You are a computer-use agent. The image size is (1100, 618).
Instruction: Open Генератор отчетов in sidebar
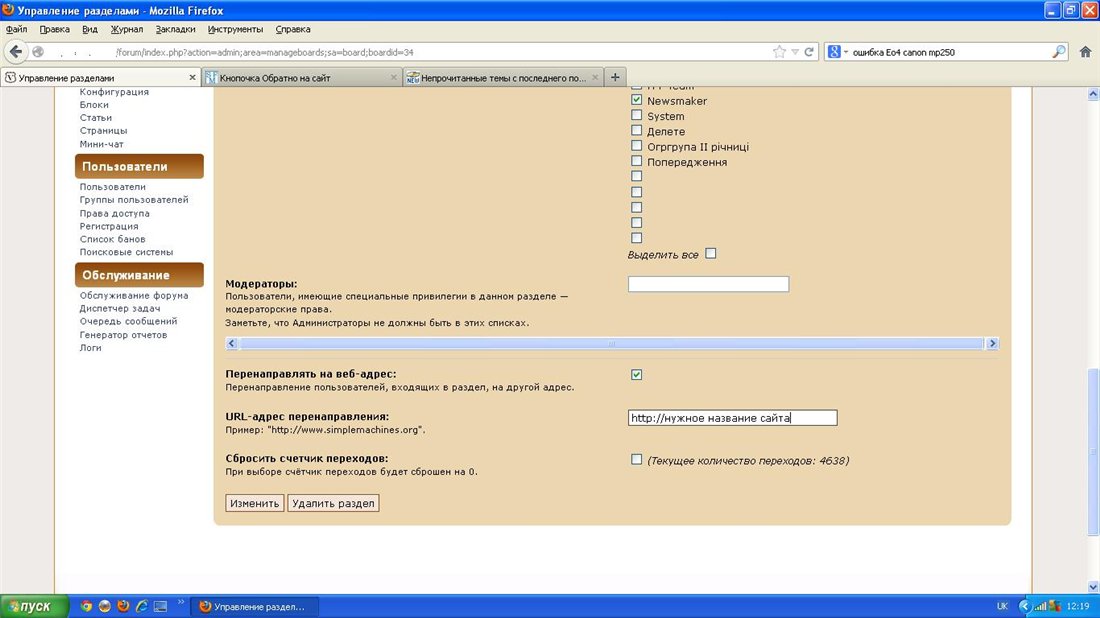coord(123,335)
